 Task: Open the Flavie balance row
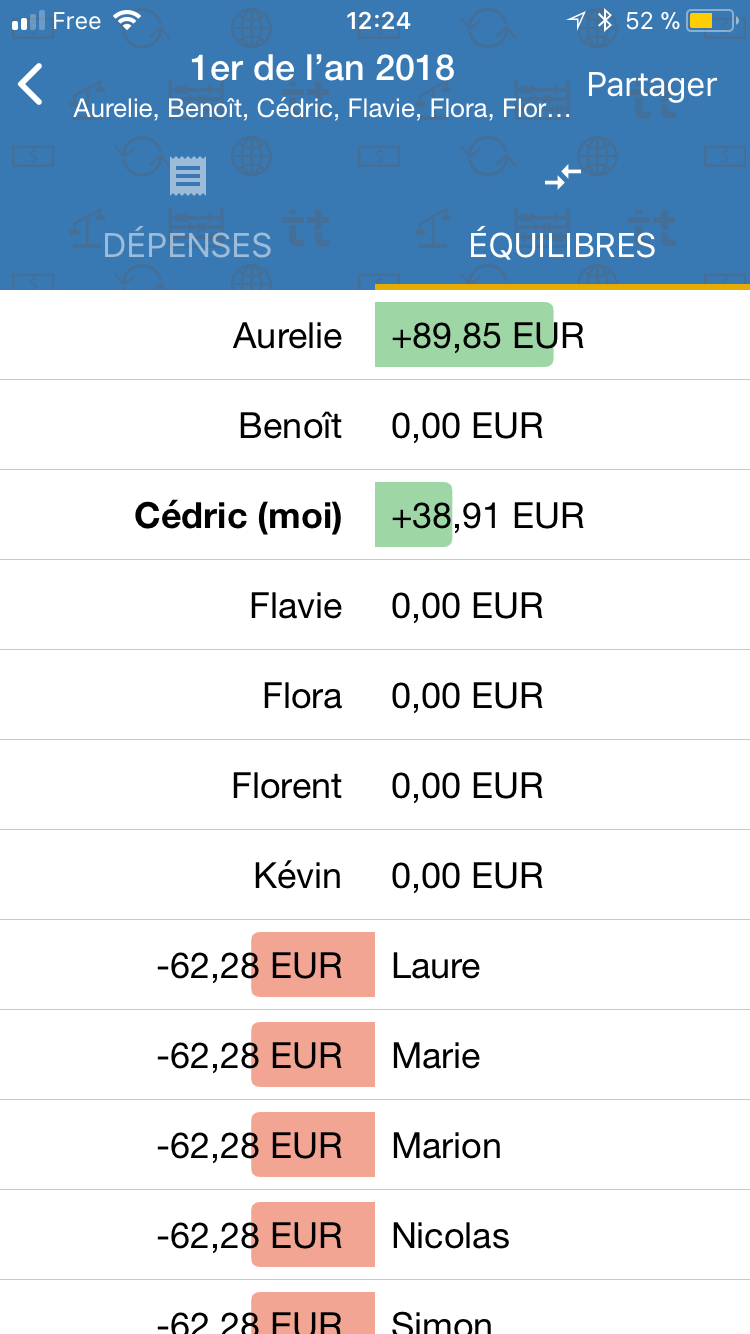[x=375, y=605]
